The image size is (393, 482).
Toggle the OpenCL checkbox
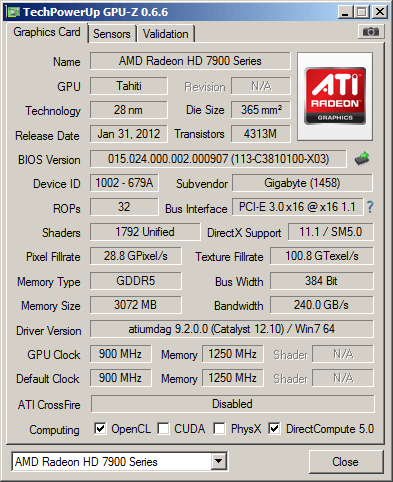(100, 428)
